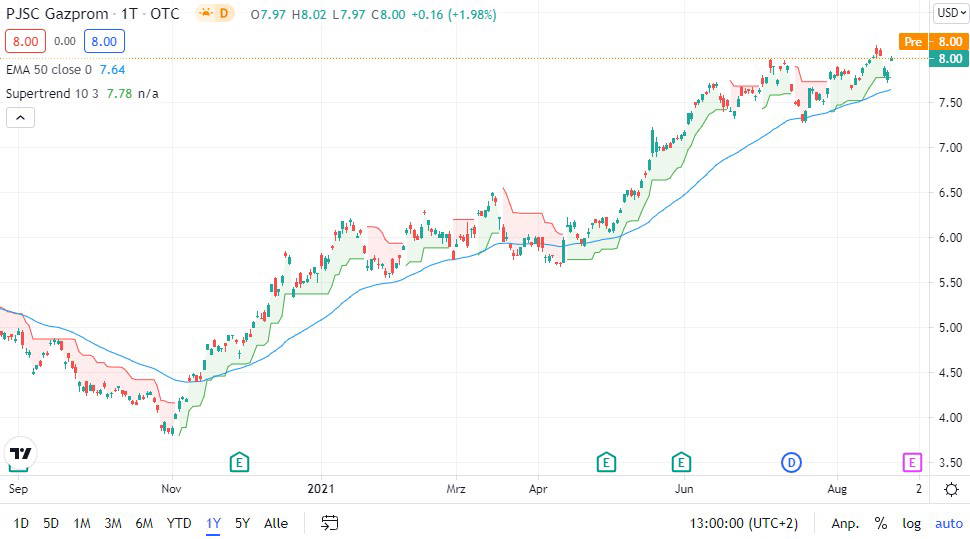The image size is (970, 539).
Task: Click the TradingView logo icon
Action: [20, 454]
